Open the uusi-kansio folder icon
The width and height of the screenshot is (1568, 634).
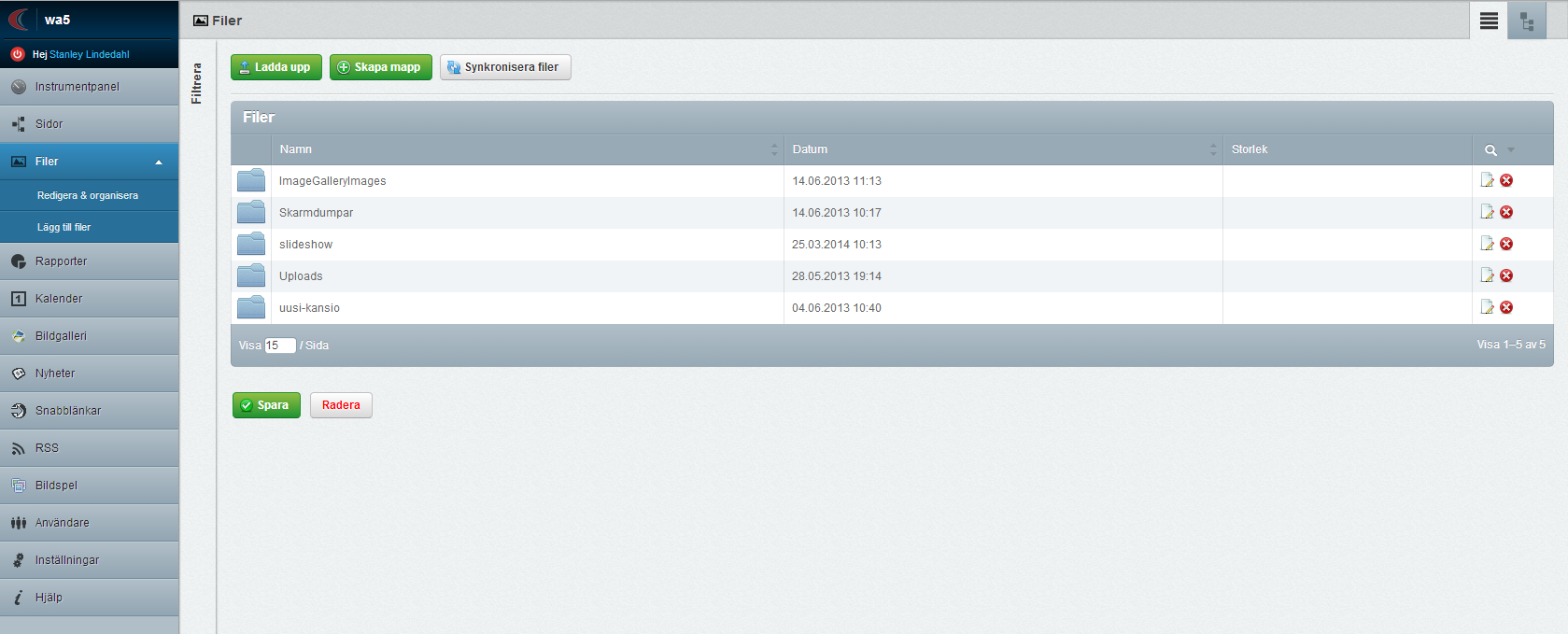[251, 307]
